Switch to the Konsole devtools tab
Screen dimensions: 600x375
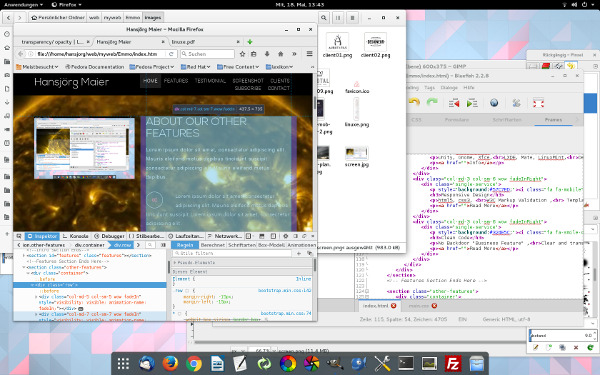[x=76, y=236]
